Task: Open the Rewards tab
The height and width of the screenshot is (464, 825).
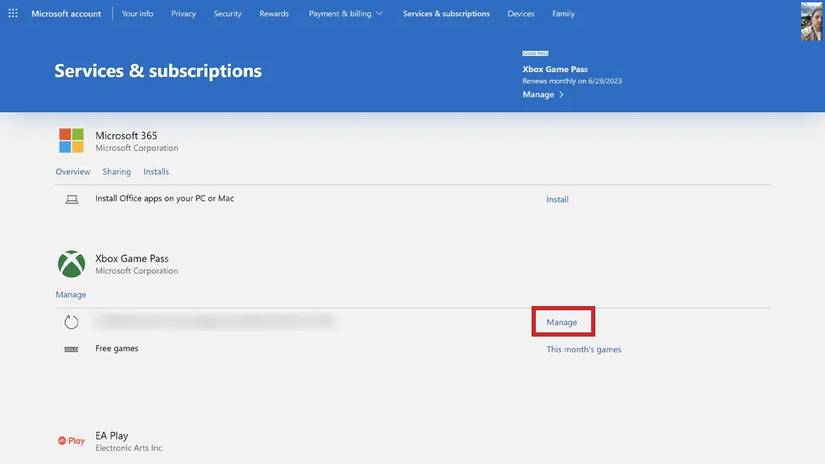Action: coord(274,14)
